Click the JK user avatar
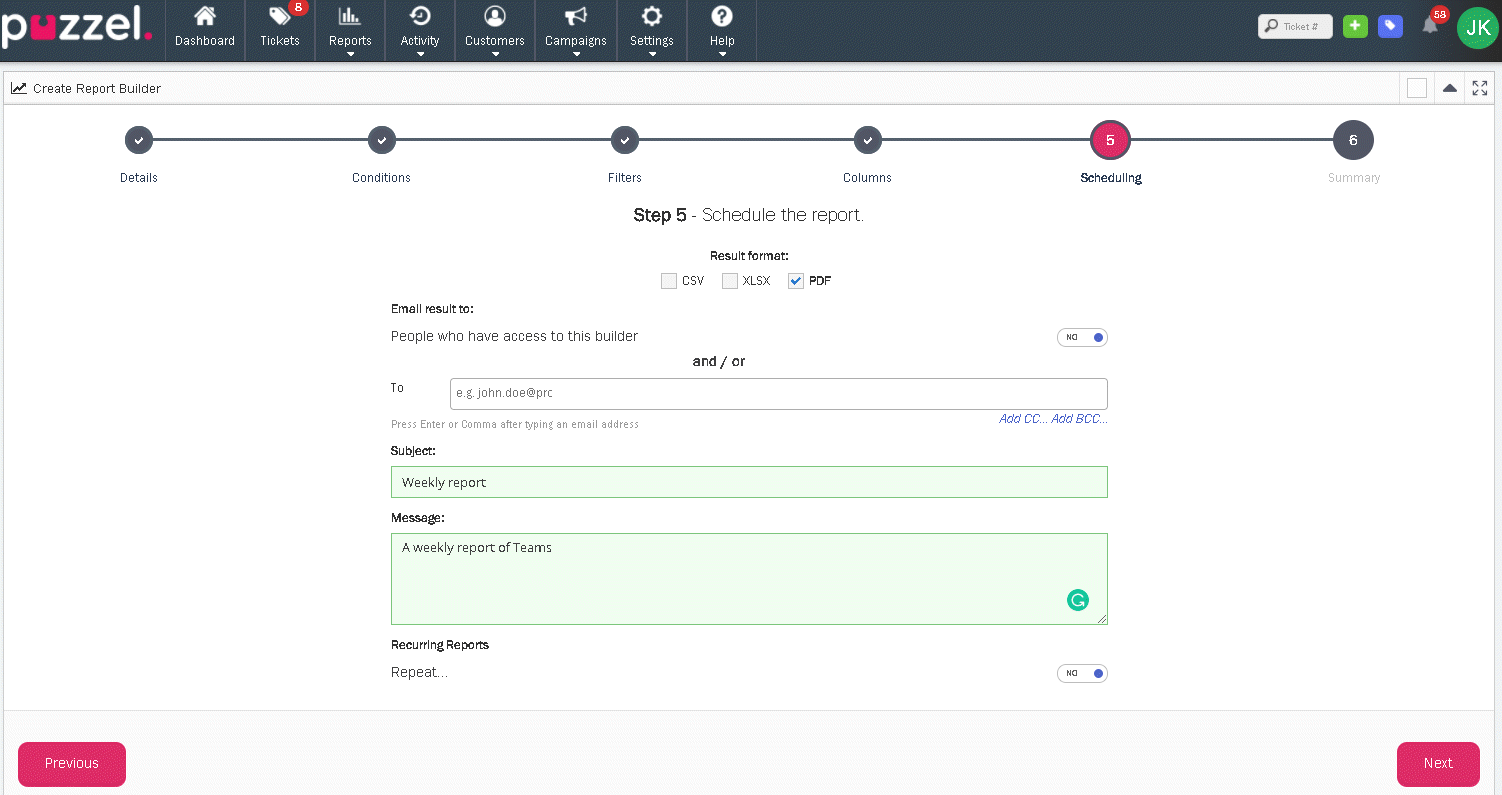 click(1477, 29)
